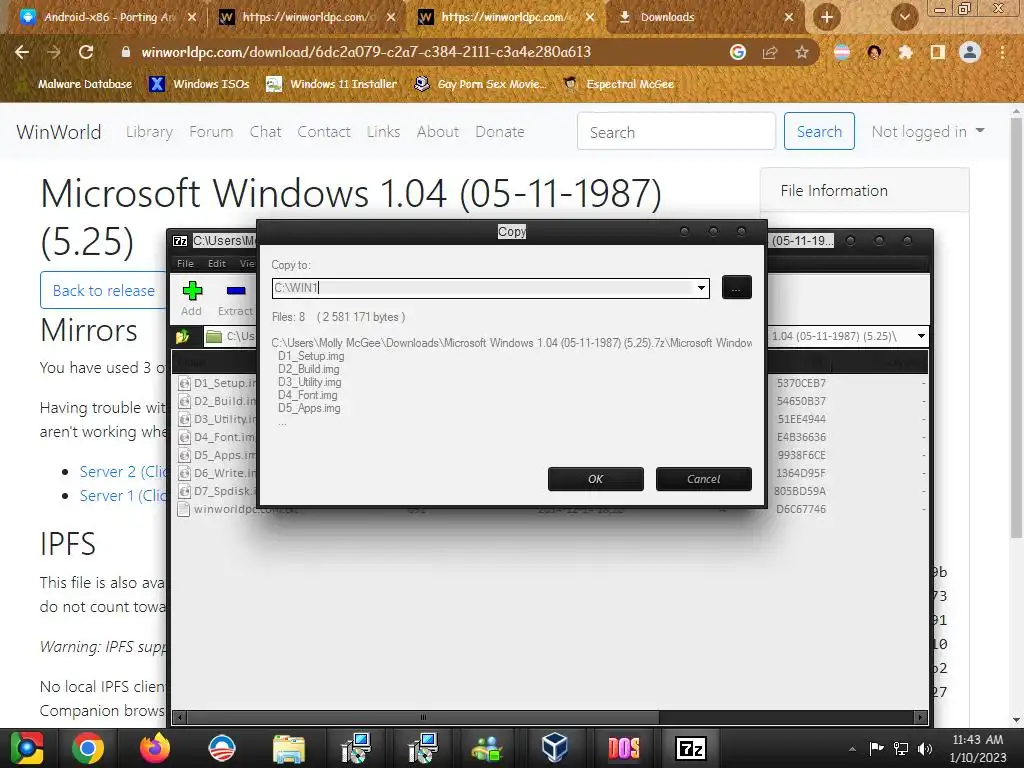Click the Server 1 mirror link

(123, 496)
